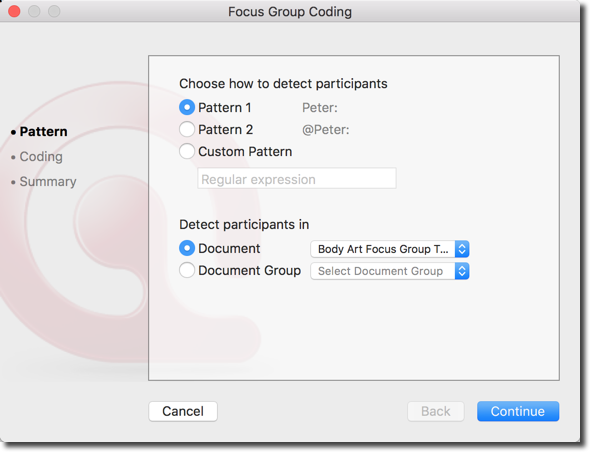Focus the Regular expression input field
590x452 pixels.
coord(297,178)
